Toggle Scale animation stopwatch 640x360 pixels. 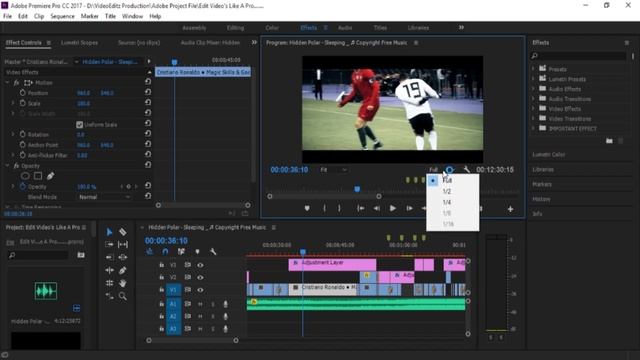click(22, 103)
